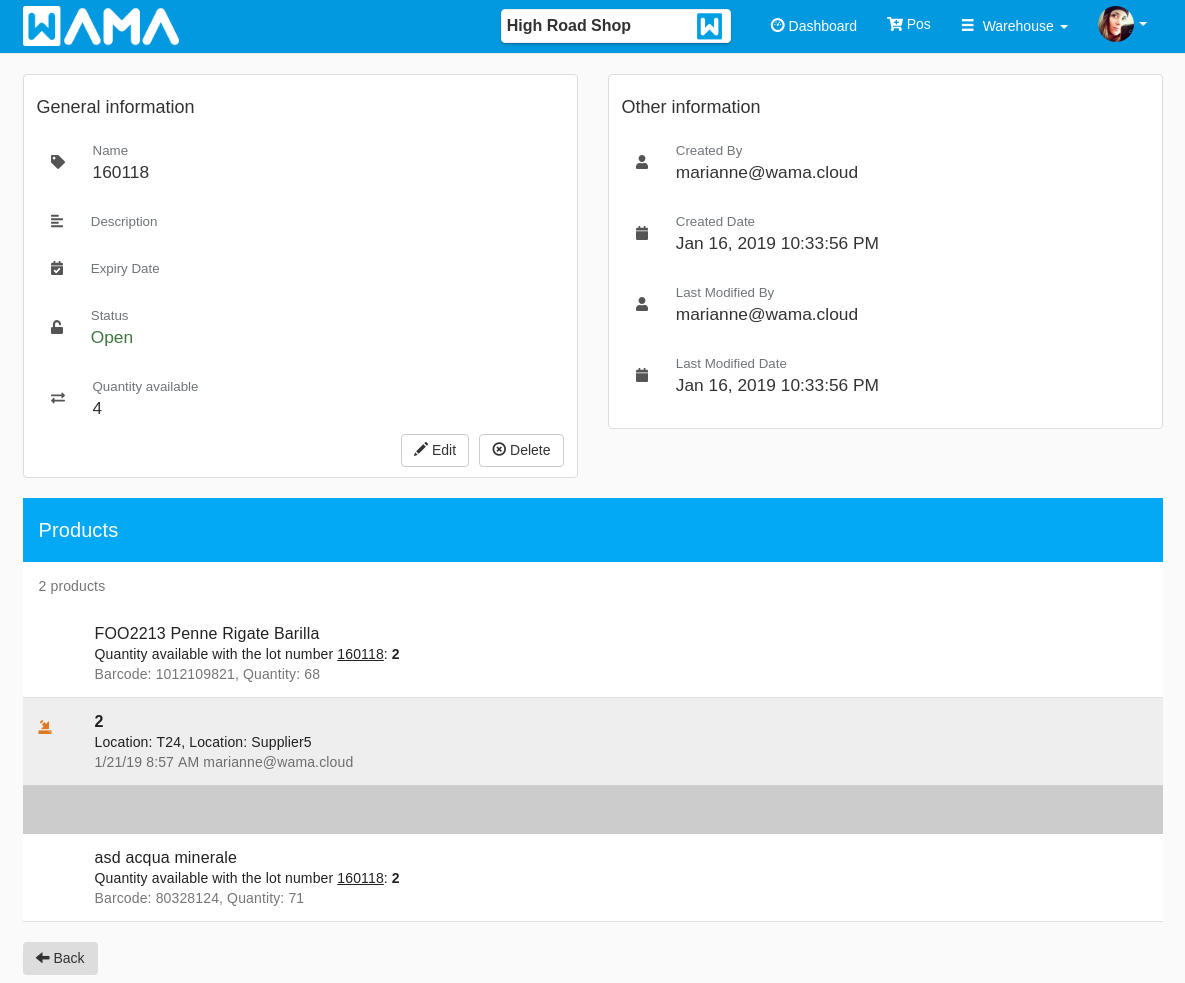Click the Last Modified Date calendar icon
Screen dimensions: 1185x983
pyautogui.click(x=642, y=375)
